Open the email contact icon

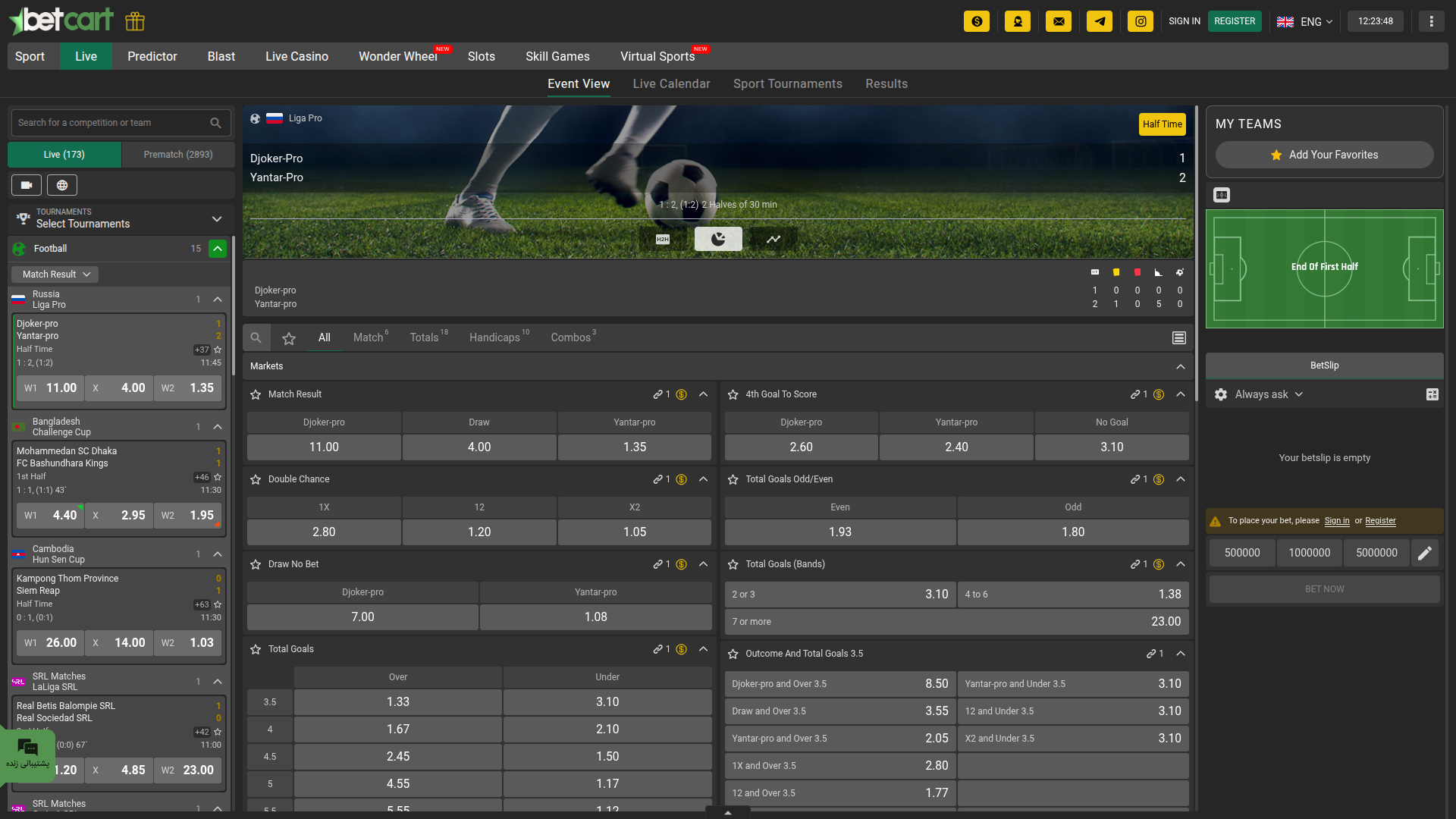[x=1059, y=21]
